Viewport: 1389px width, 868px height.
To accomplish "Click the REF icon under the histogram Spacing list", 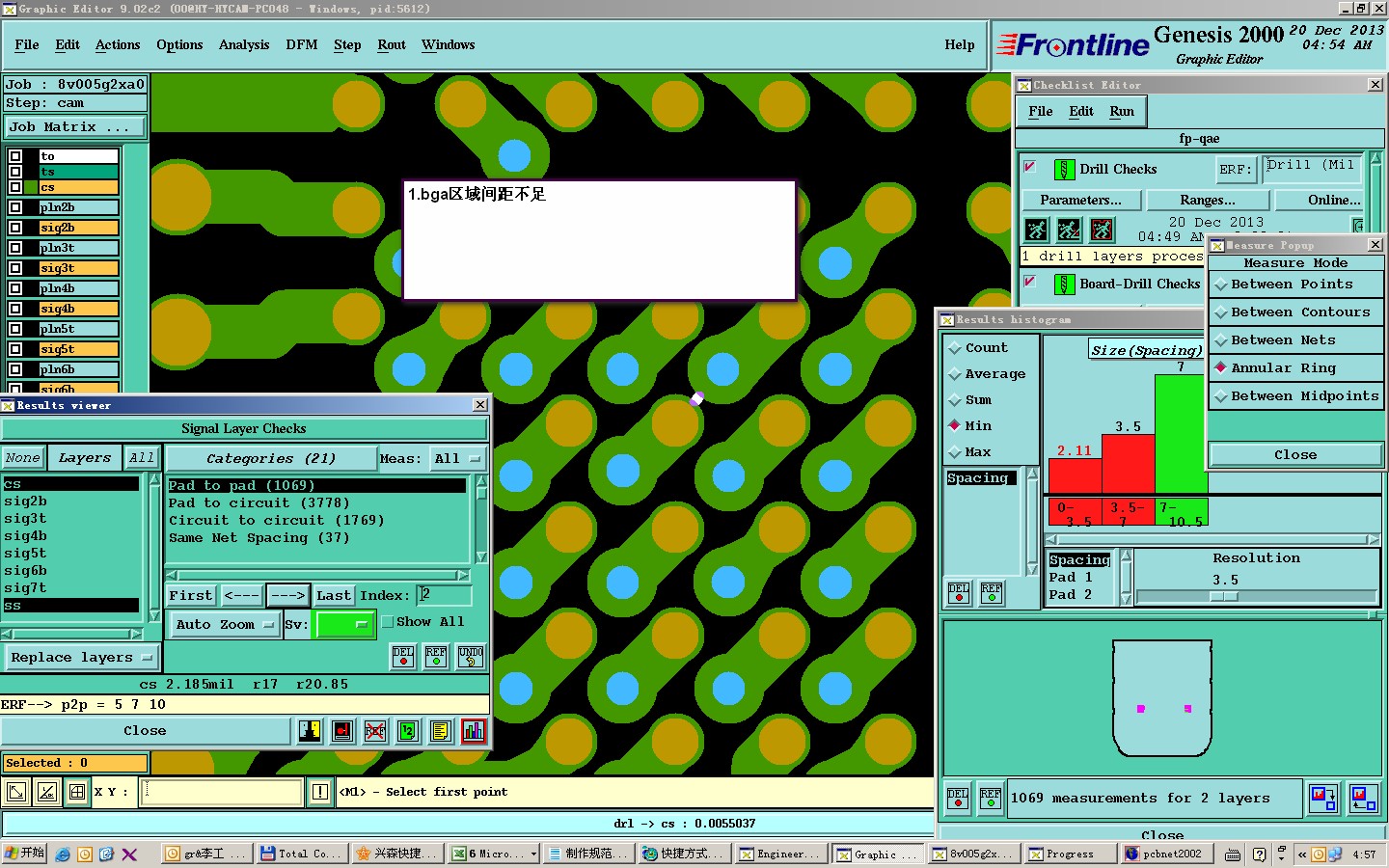I will 992,593.
